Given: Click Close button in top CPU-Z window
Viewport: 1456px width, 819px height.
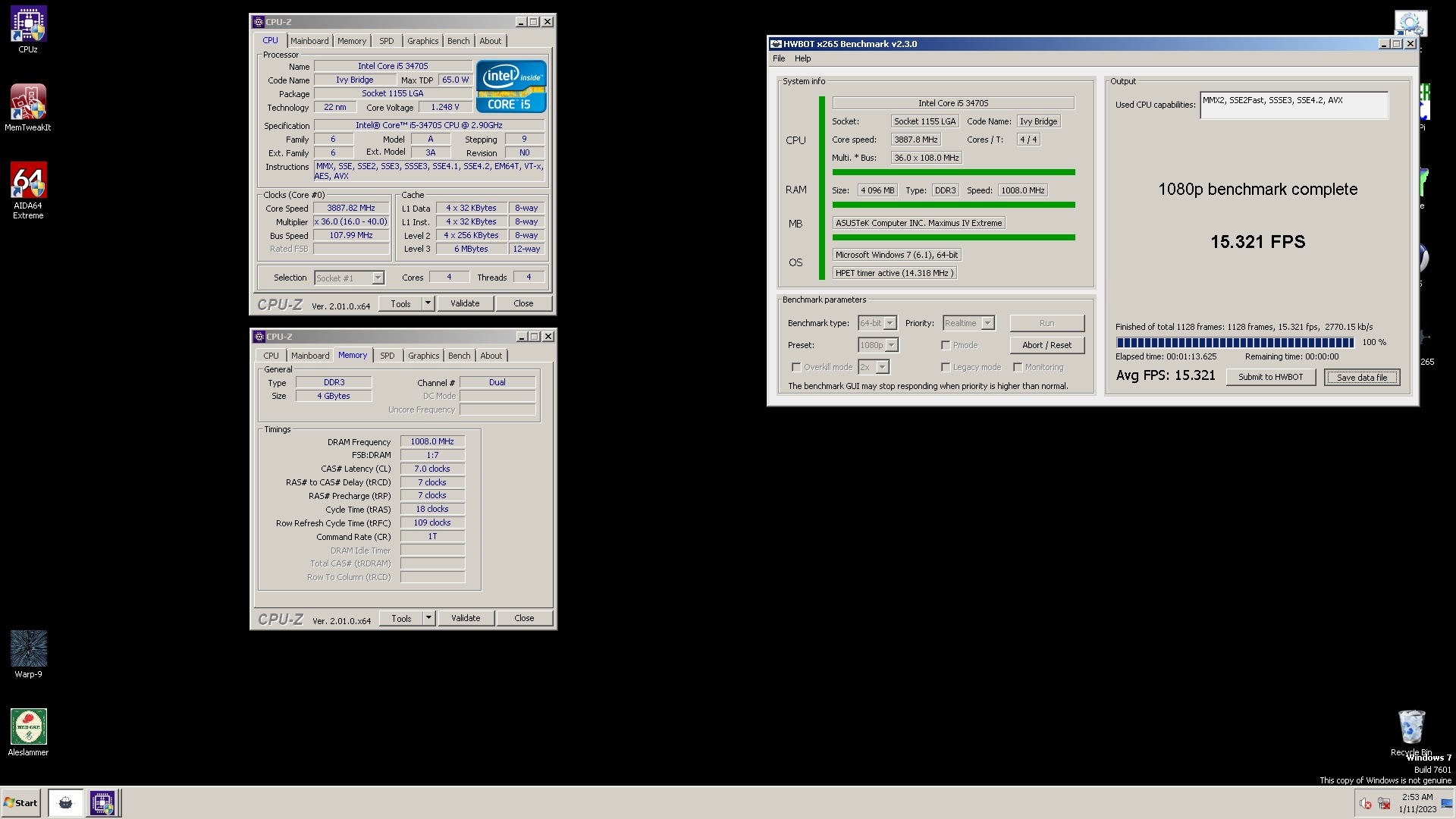Looking at the screenshot, I should 523,303.
